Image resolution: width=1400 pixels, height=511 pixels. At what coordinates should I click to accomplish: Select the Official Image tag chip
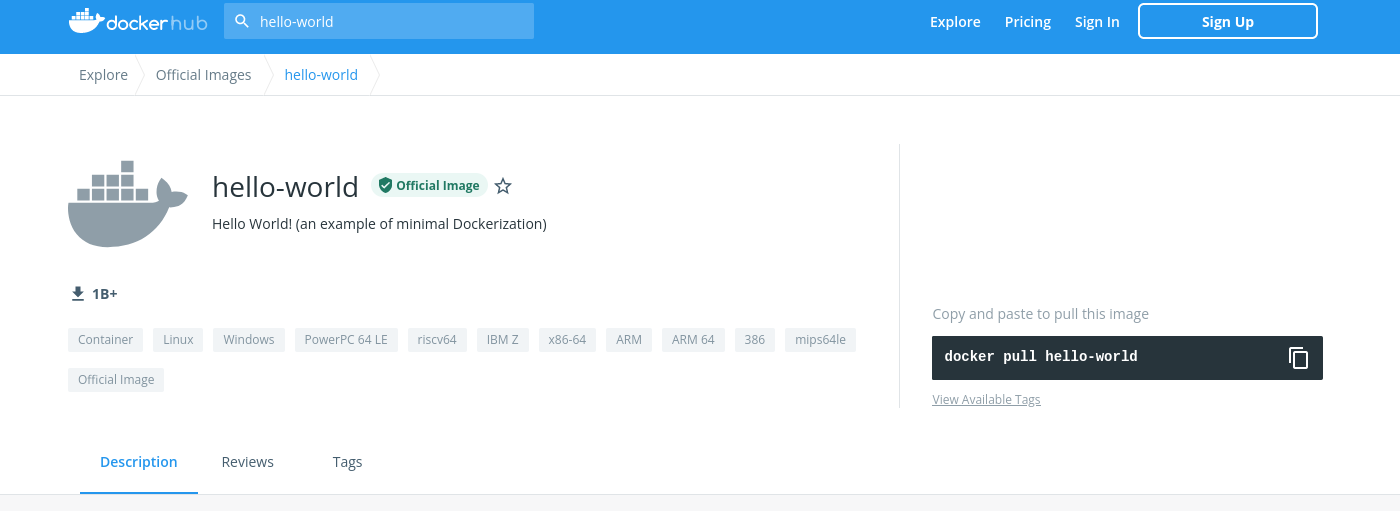pos(116,380)
